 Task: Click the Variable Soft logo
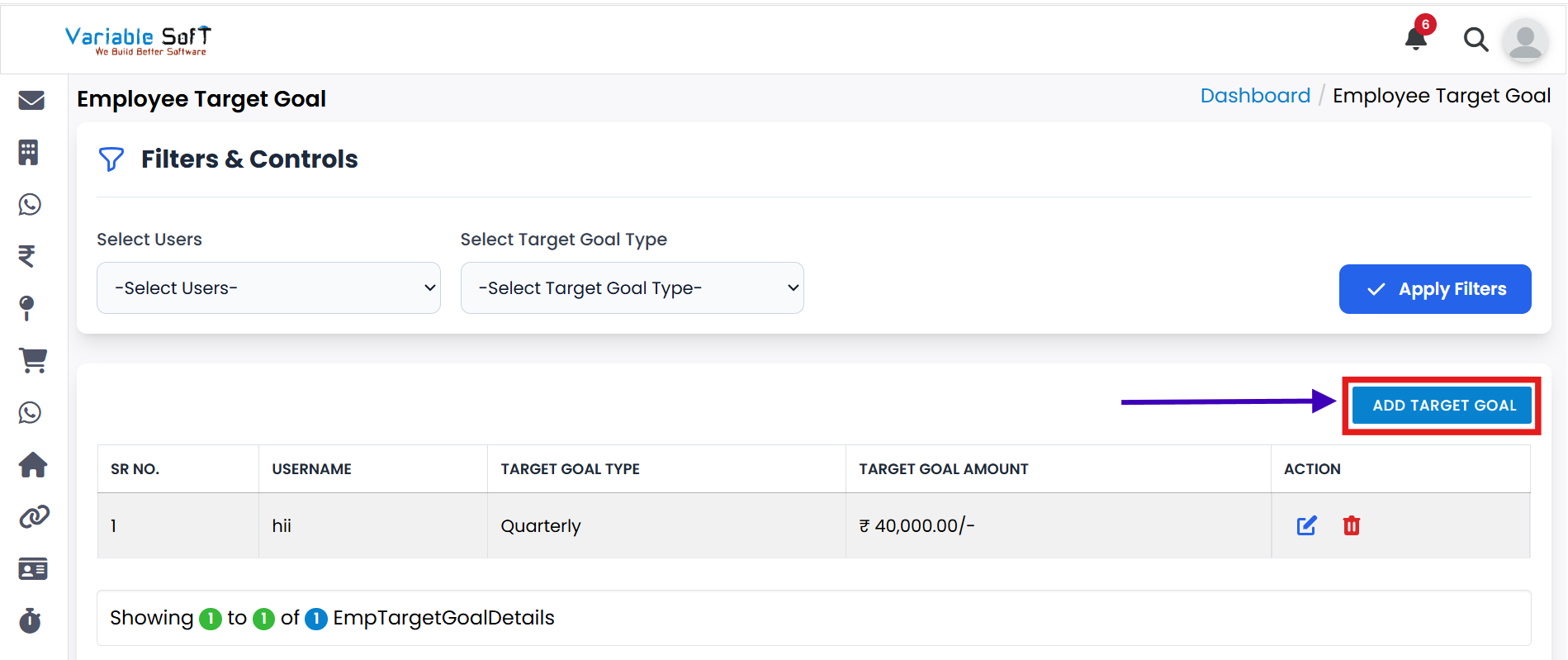coord(138,40)
